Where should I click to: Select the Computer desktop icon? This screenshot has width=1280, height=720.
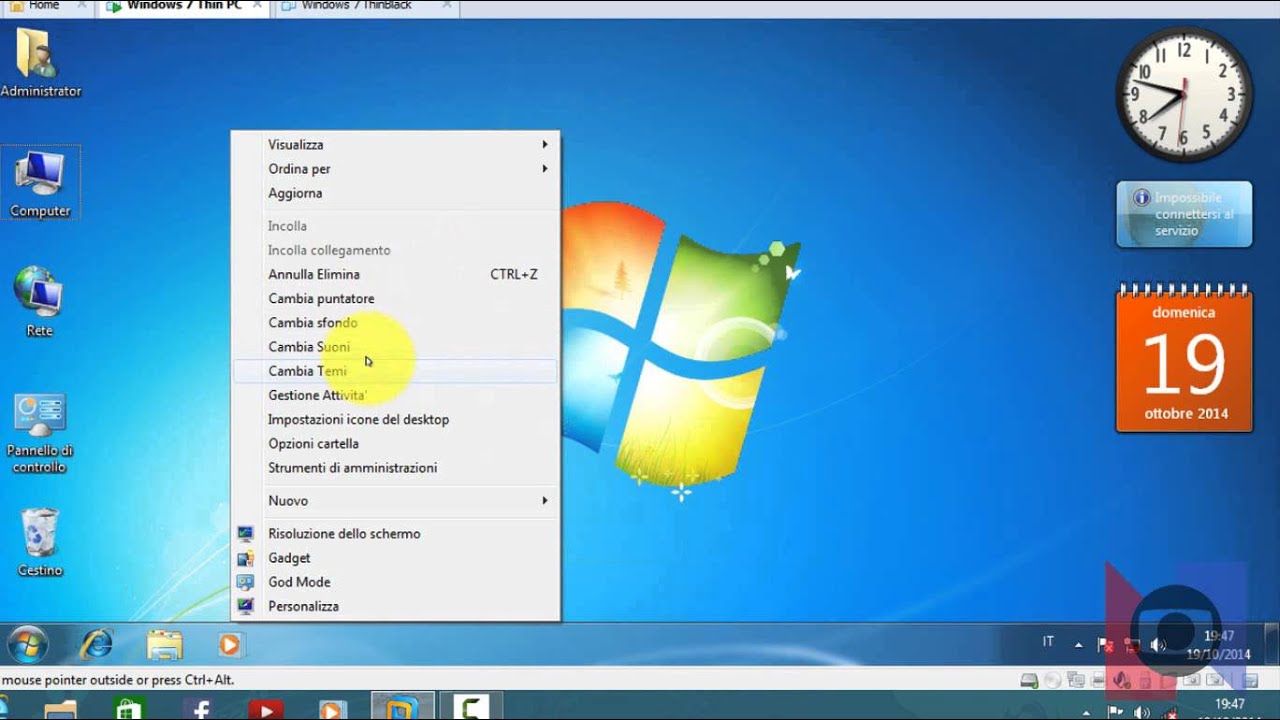[40, 183]
